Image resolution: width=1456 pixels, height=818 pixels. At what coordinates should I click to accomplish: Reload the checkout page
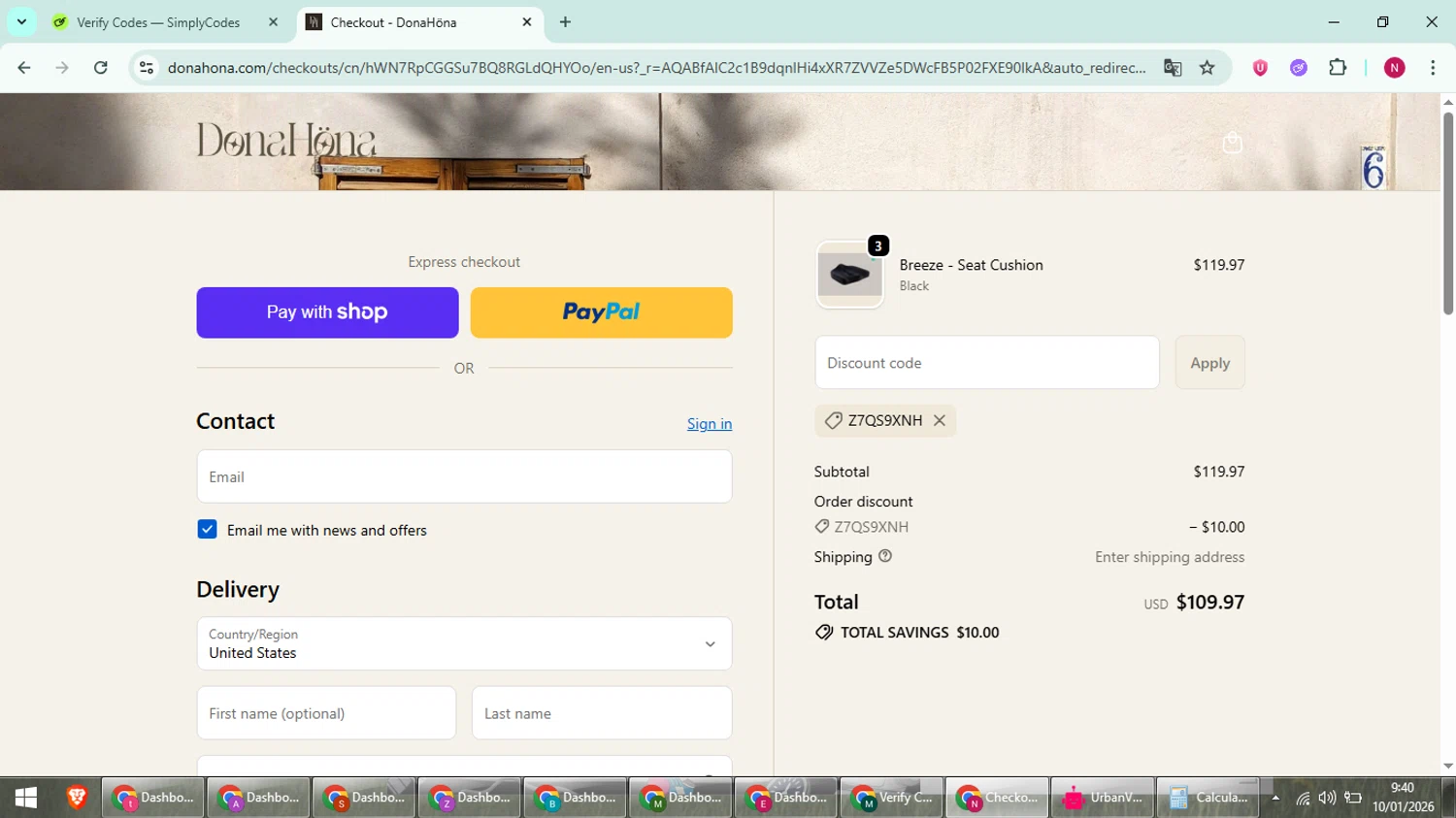click(x=101, y=68)
